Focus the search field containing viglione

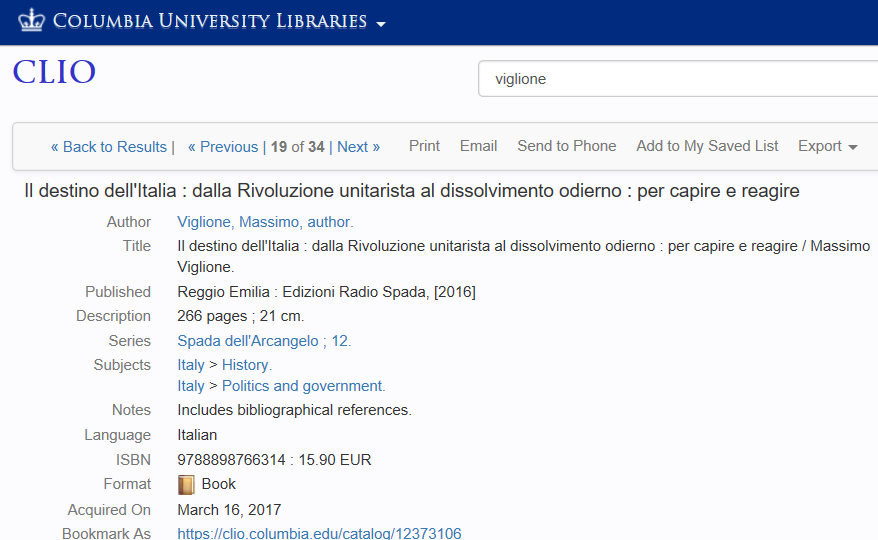[x=678, y=79]
